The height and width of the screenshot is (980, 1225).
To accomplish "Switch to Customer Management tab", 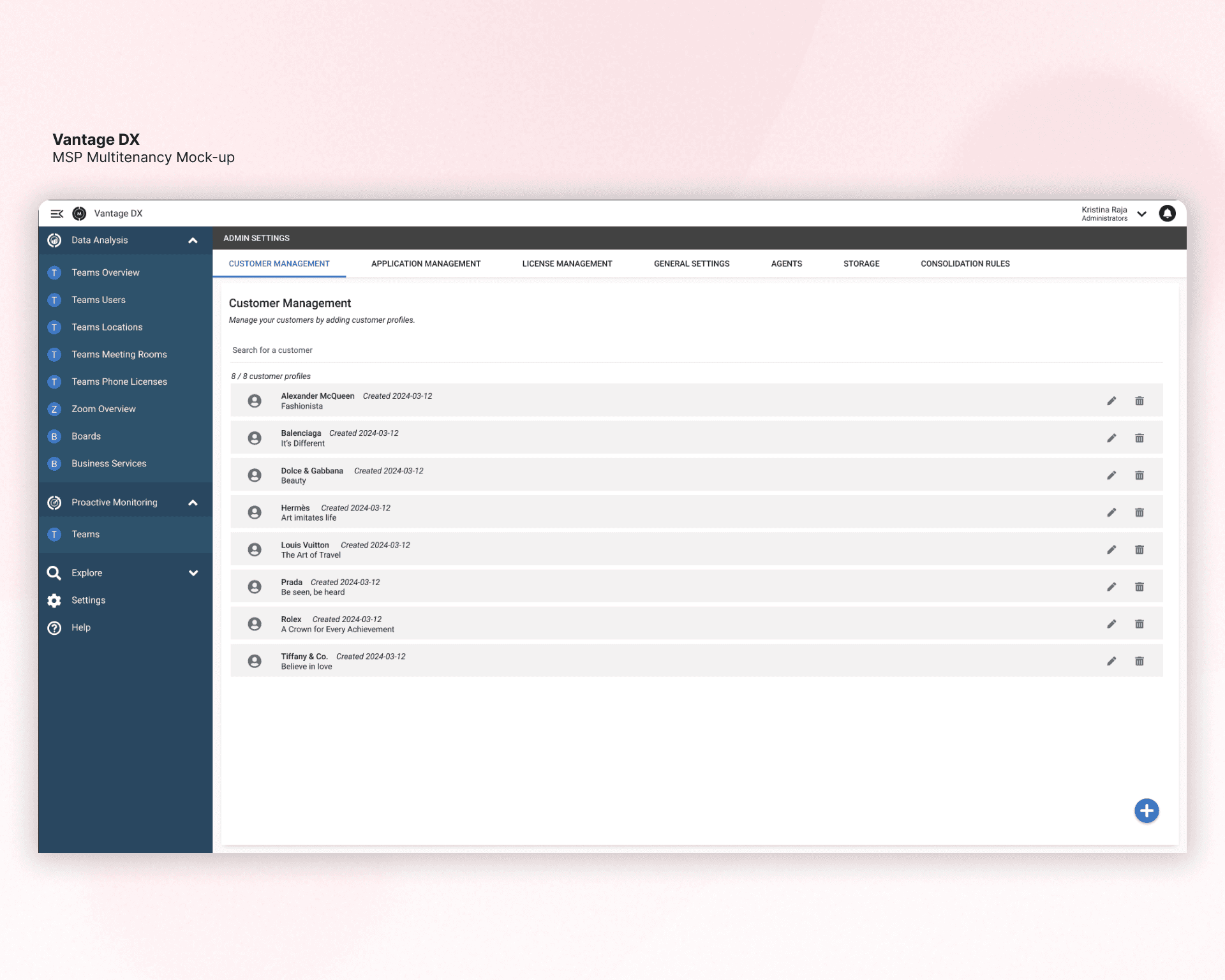I will [x=279, y=264].
